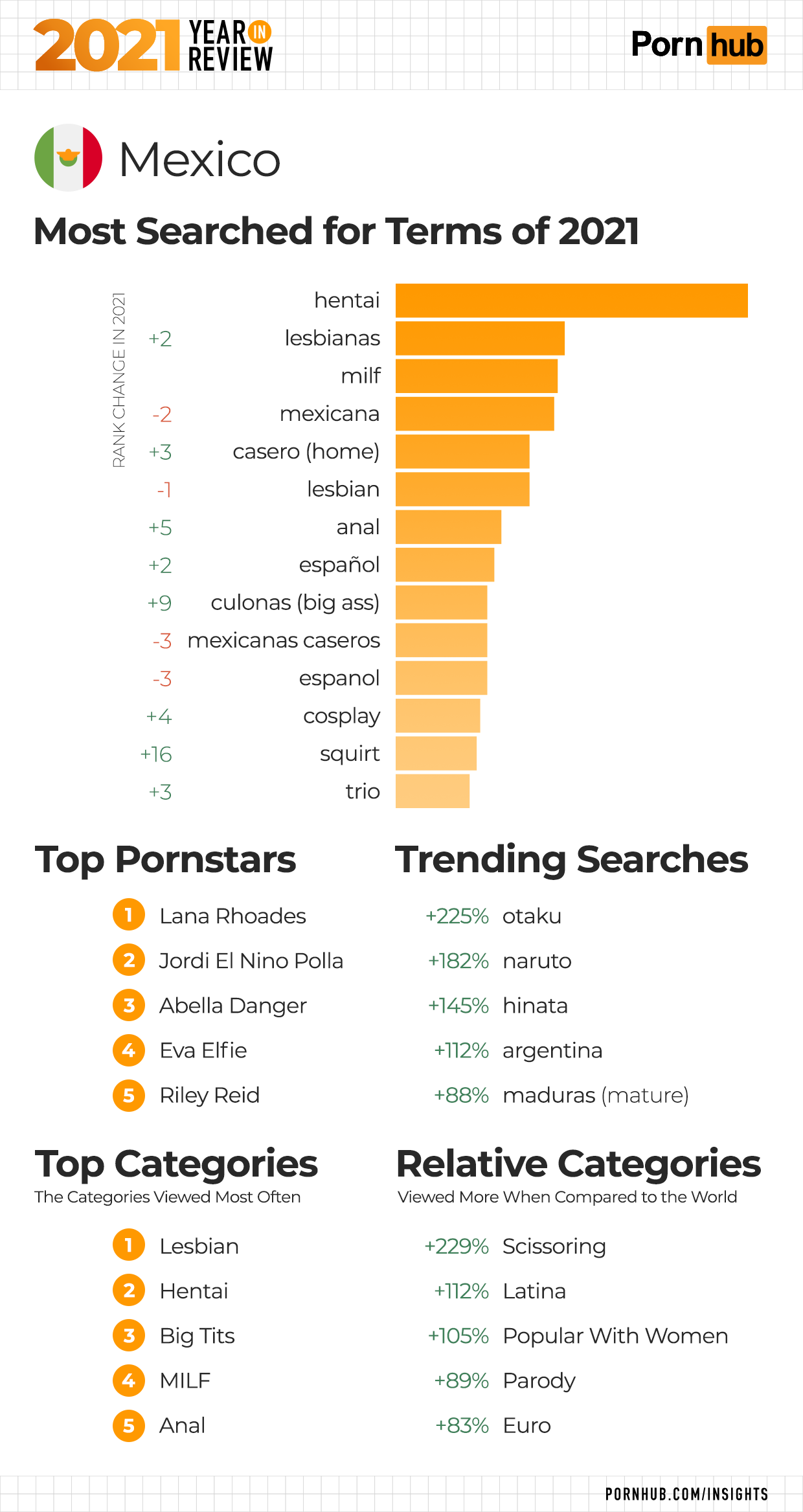
Task: Click the Trending Searches section heading
Action: pyautogui.click(x=571, y=860)
